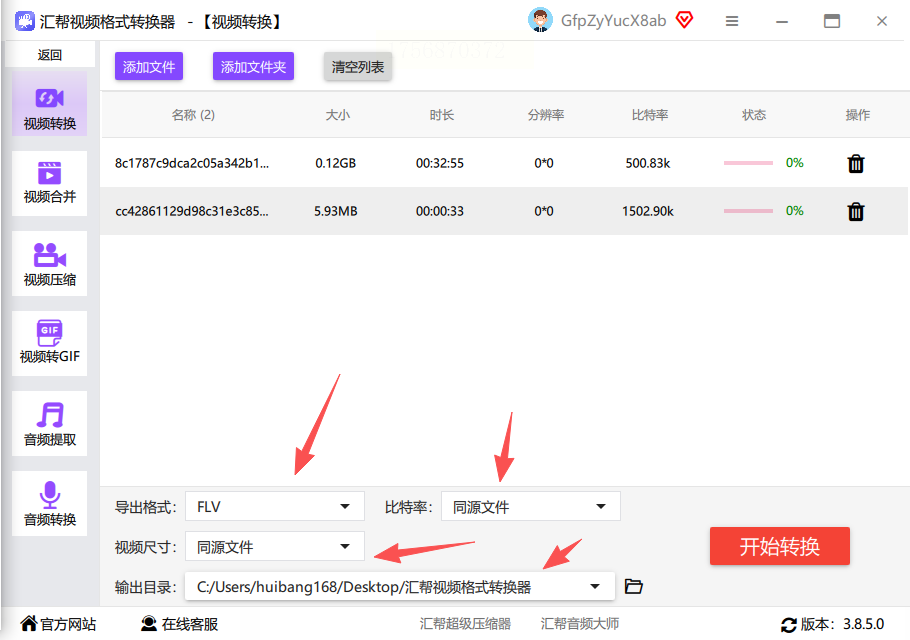Open the 导出格式 FLV format dropdown
Image resolution: width=910 pixels, height=640 pixels.
coord(275,507)
